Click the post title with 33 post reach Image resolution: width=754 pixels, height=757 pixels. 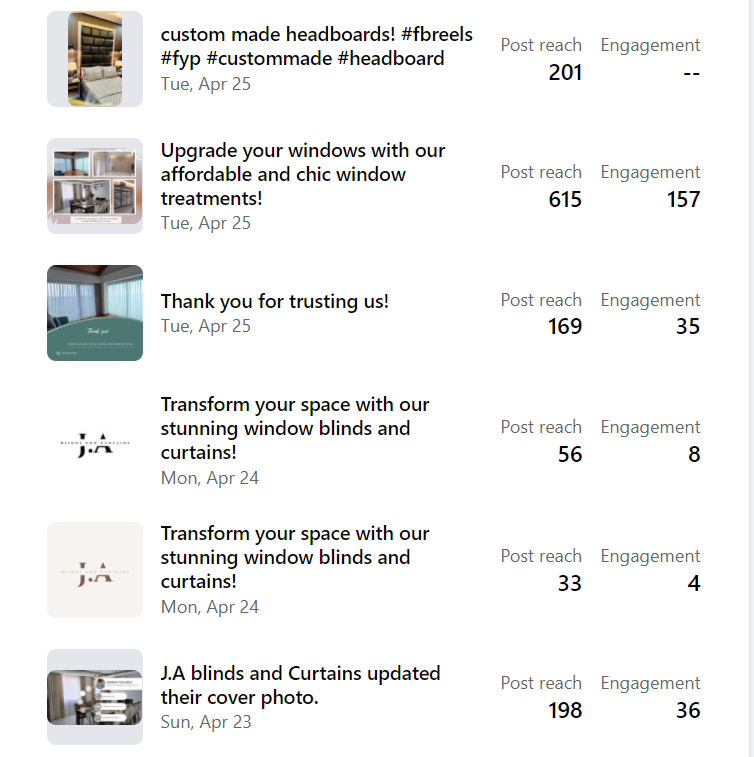point(295,557)
